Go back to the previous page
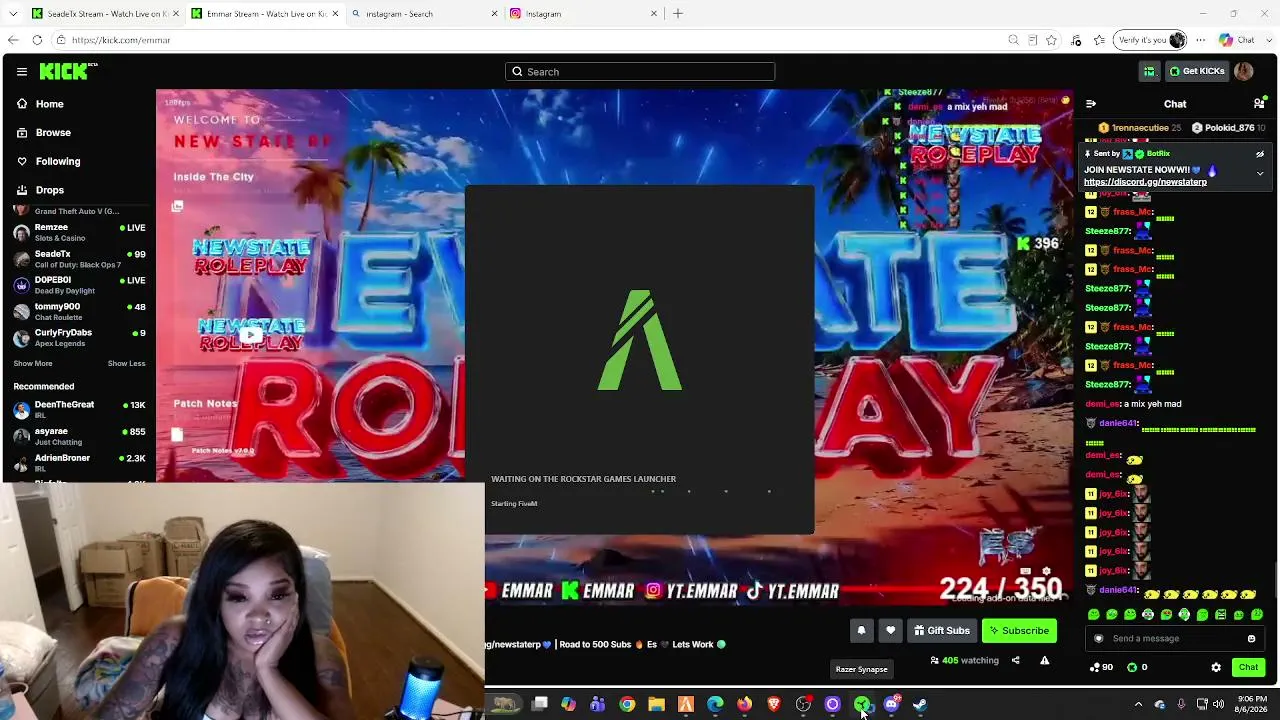 [13, 40]
